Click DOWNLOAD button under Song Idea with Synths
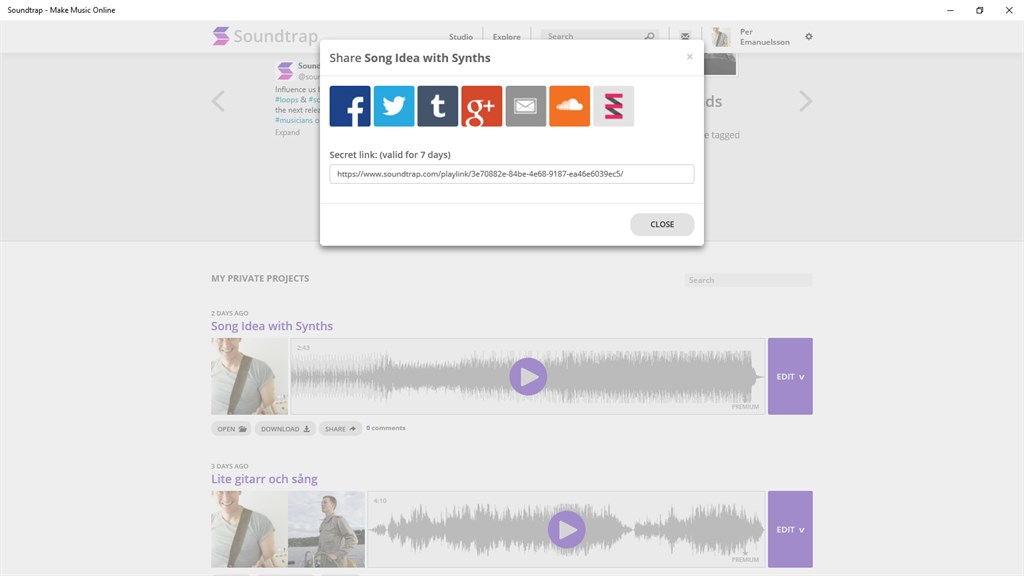1024x576 pixels. [x=285, y=429]
